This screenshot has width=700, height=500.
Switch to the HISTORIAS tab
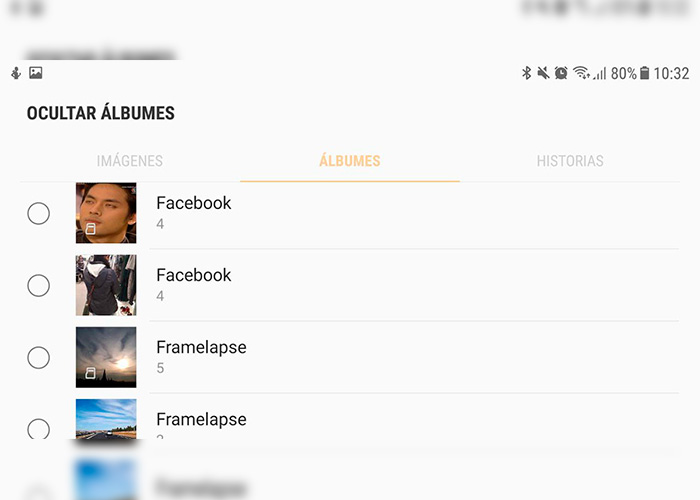570,161
